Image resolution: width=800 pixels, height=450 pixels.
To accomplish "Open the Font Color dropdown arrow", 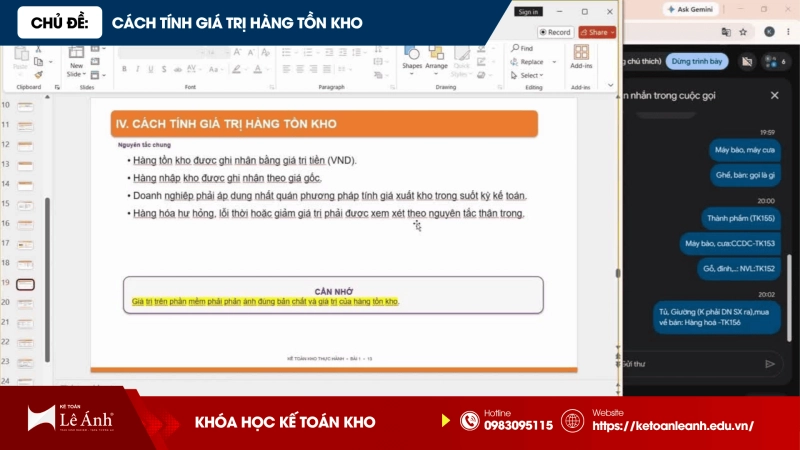I will pyautogui.click(x=267, y=69).
